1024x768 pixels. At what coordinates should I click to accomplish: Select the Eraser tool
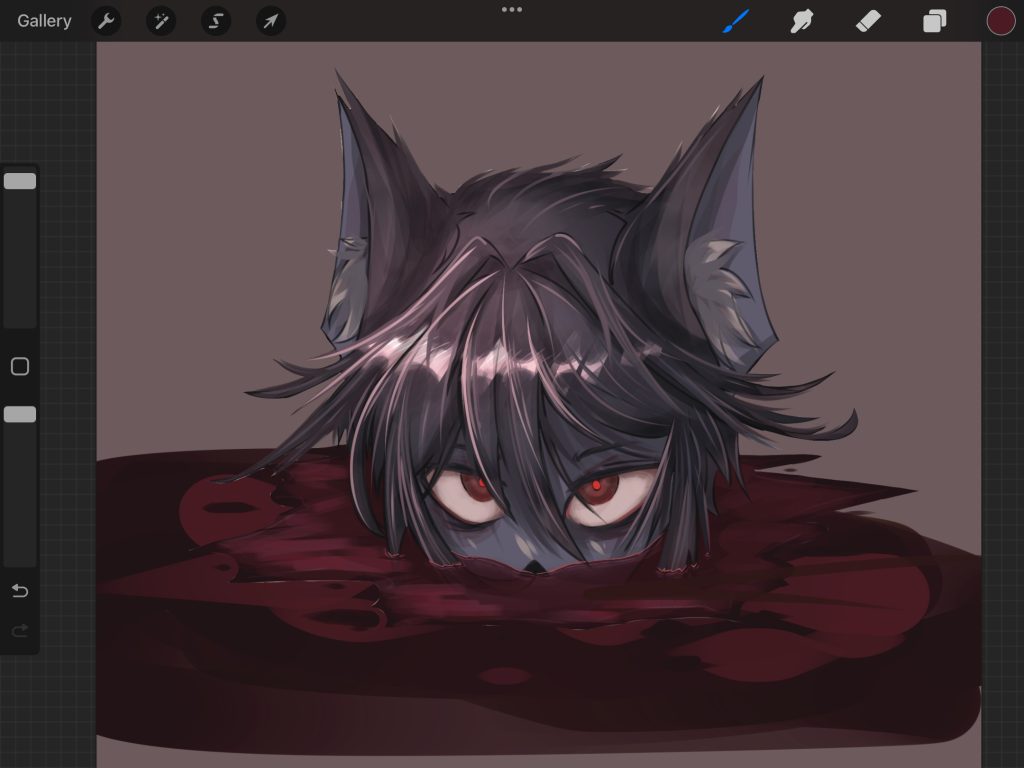[x=868, y=21]
